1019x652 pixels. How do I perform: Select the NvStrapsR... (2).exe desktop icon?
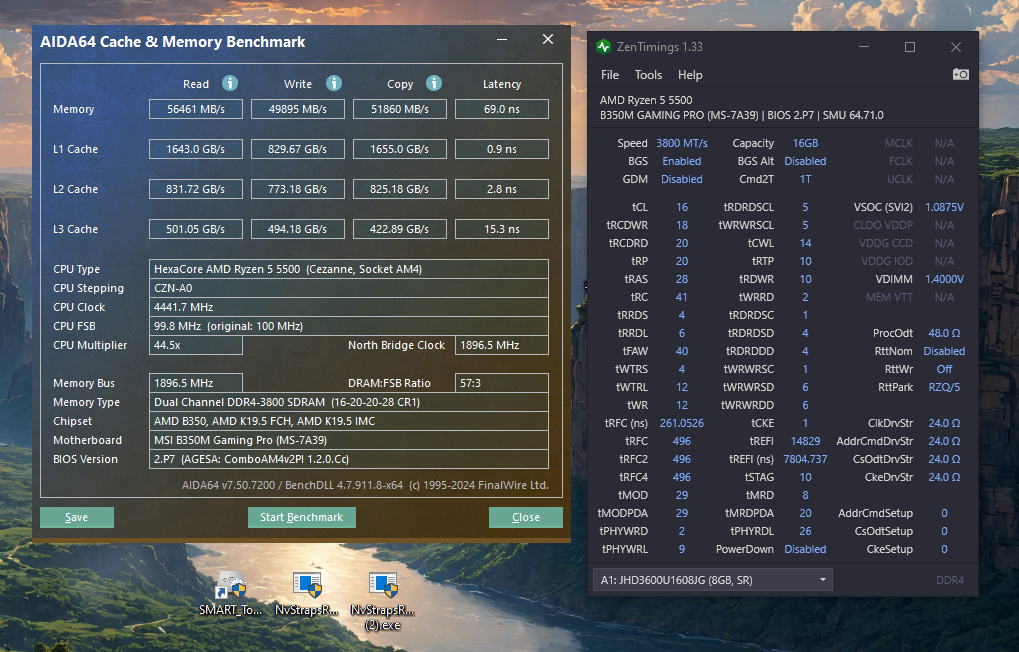pyautogui.click(x=382, y=602)
